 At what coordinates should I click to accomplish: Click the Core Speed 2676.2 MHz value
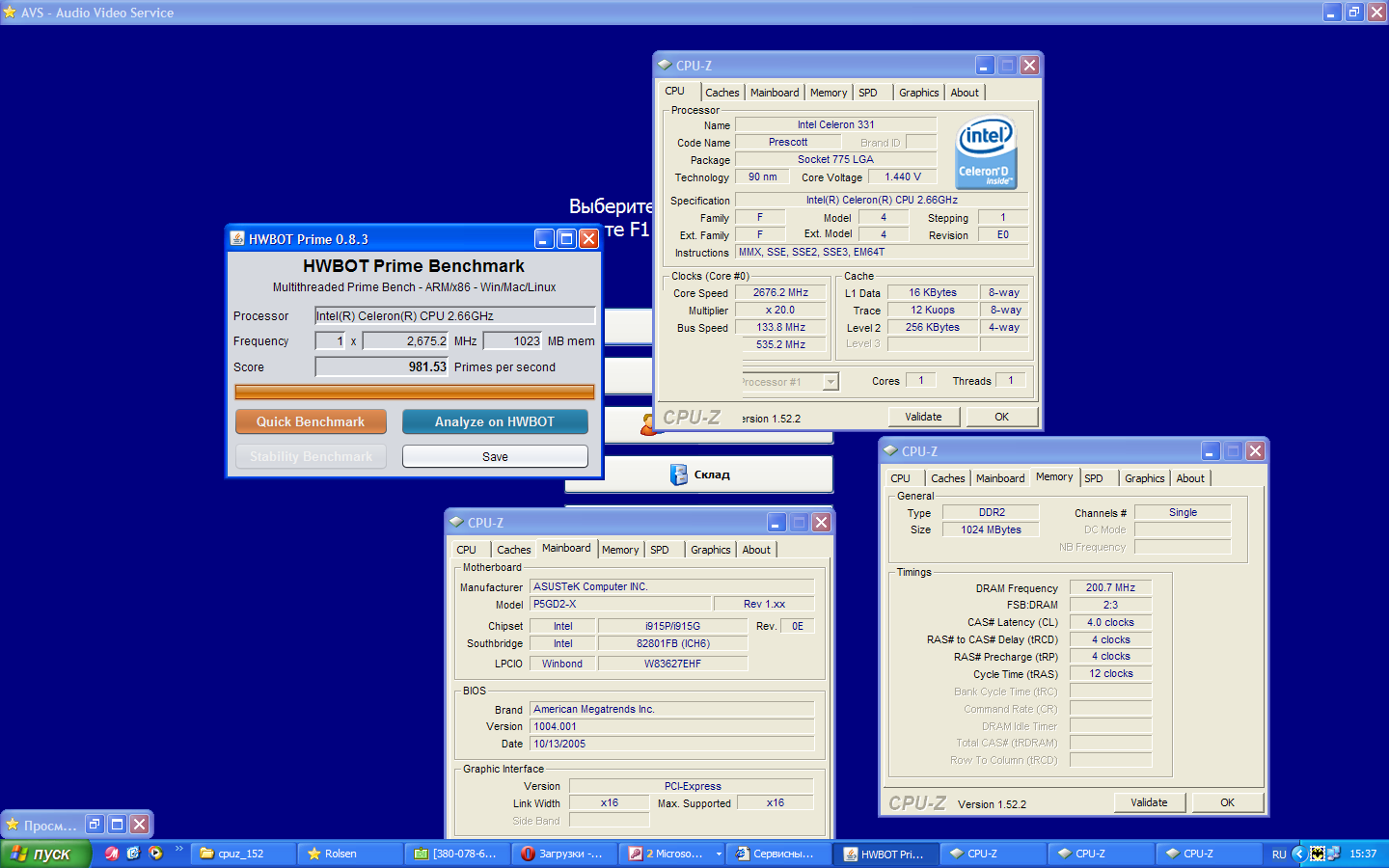[780, 292]
